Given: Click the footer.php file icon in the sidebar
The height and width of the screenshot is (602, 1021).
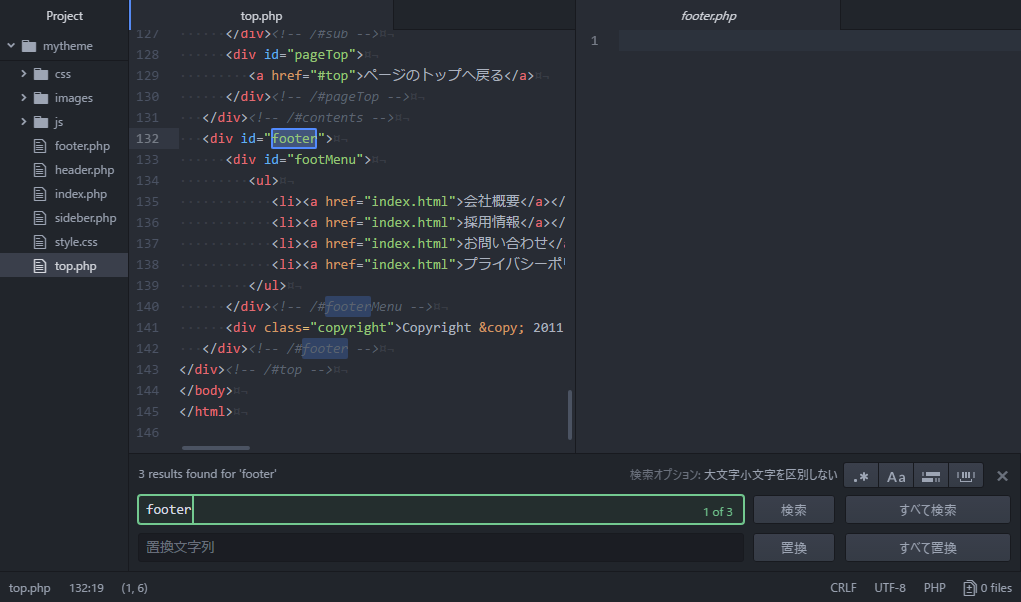Looking at the screenshot, I should point(38,145).
